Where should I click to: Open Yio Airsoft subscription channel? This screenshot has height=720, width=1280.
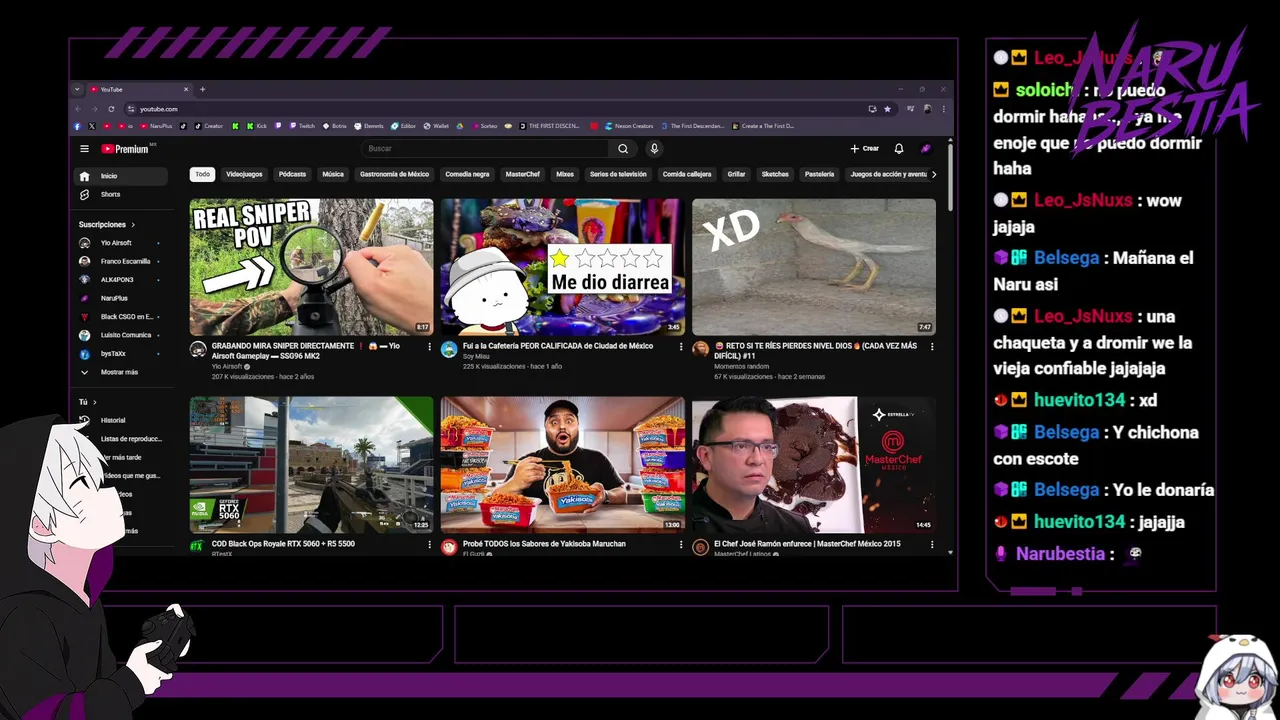(x=122, y=243)
